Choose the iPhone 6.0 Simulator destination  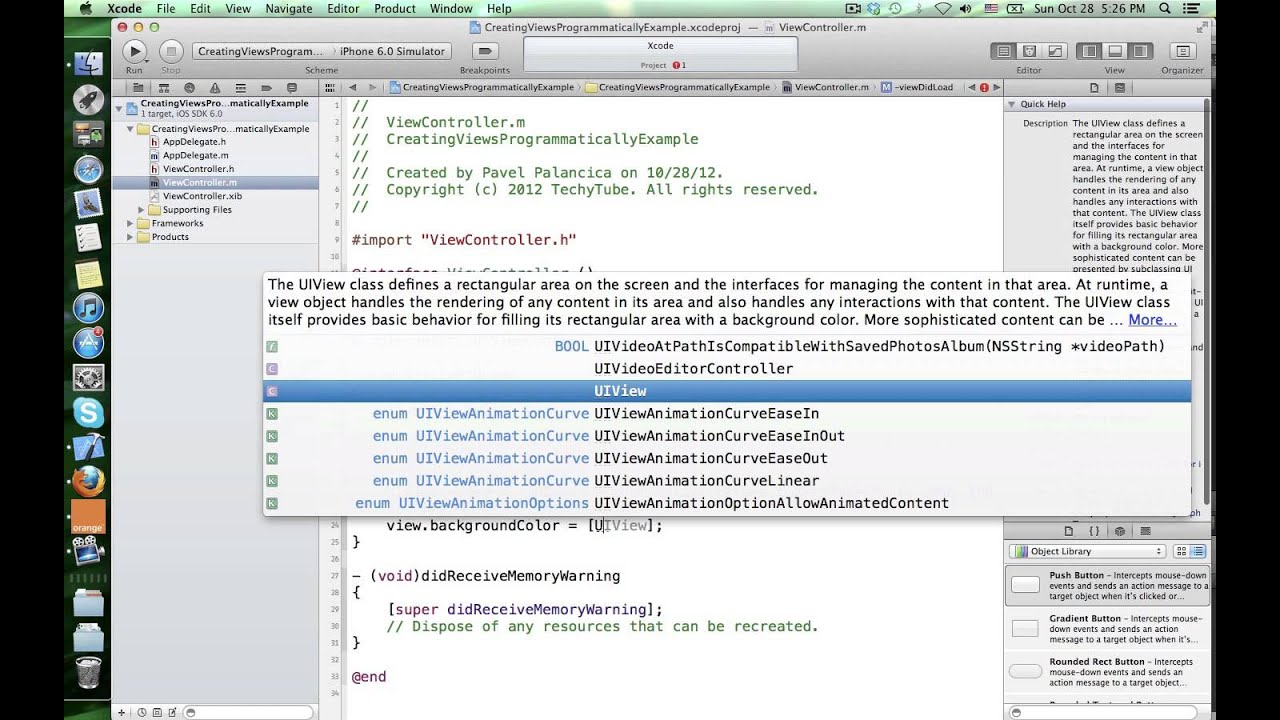pyautogui.click(x=392, y=51)
